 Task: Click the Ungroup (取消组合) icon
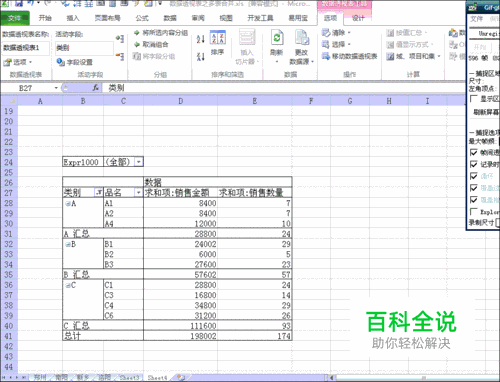point(137,44)
